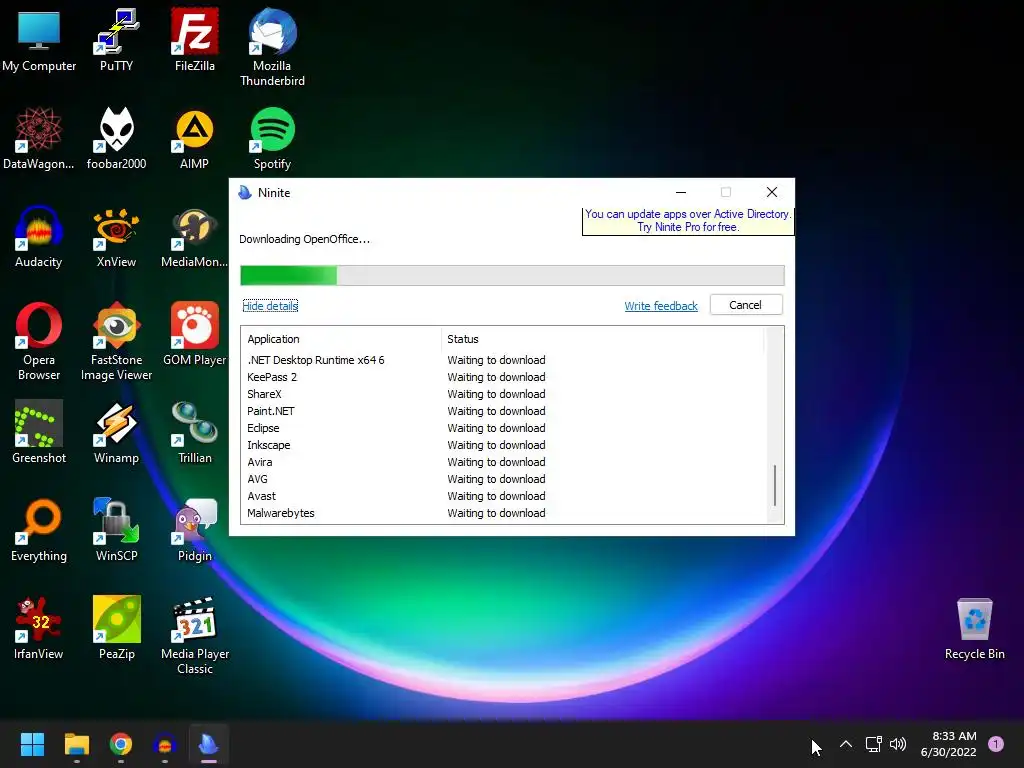Select the ShareX row
The height and width of the screenshot is (768, 1024).
(x=503, y=394)
